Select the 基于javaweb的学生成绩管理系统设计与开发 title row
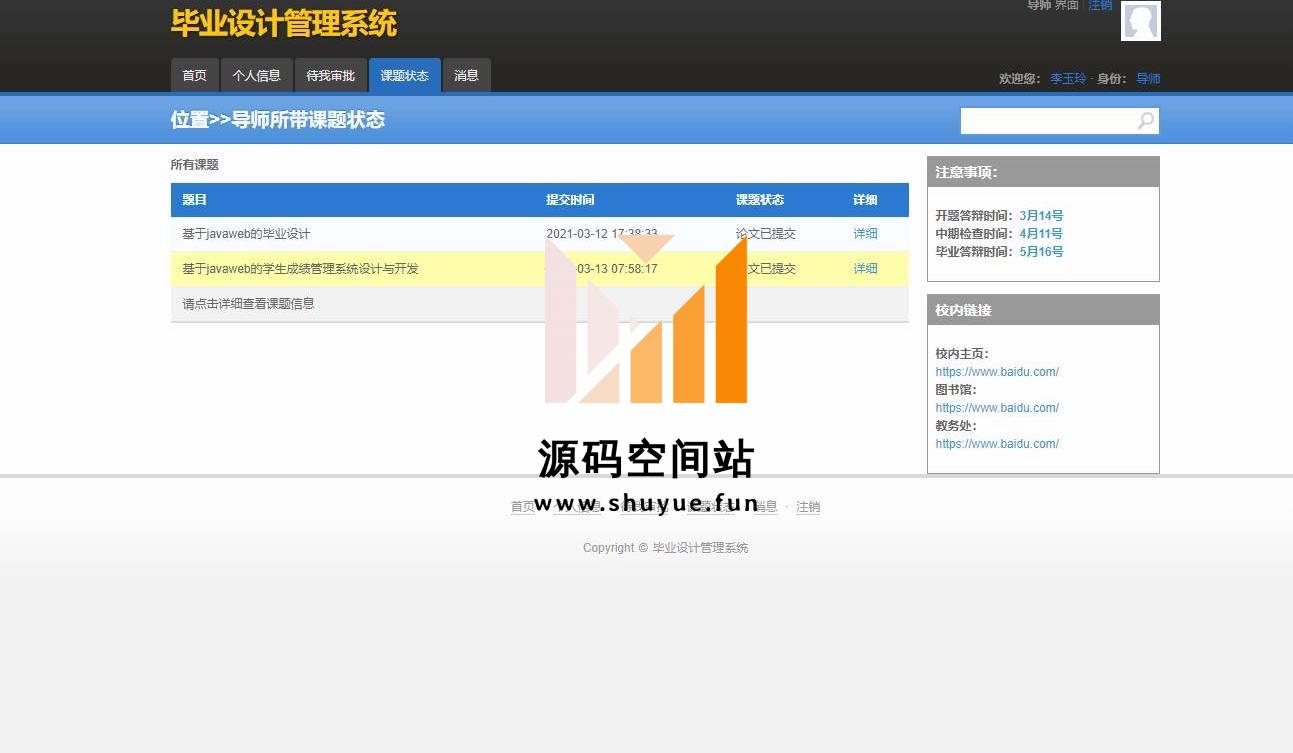This screenshot has width=1293, height=753. point(300,269)
